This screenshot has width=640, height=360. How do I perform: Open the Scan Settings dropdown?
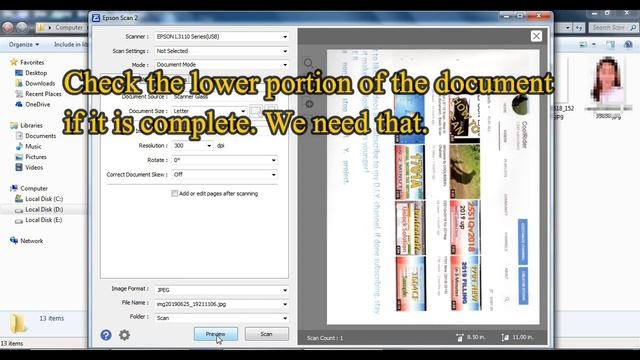tap(222, 51)
